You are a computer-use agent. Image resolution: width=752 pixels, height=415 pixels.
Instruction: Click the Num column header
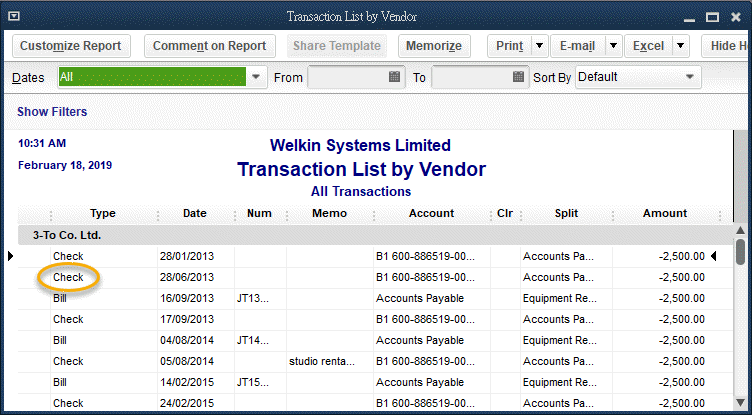[x=259, y=213]
